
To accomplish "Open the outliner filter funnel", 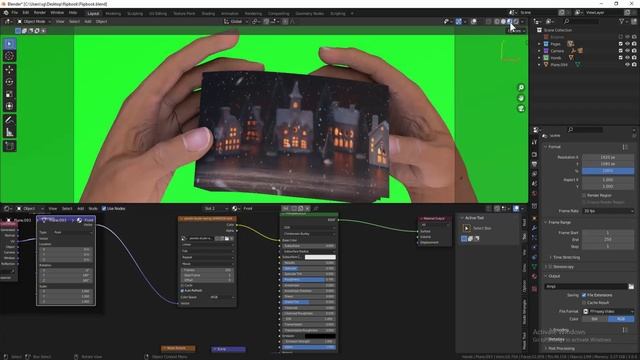I will (622, 21).
